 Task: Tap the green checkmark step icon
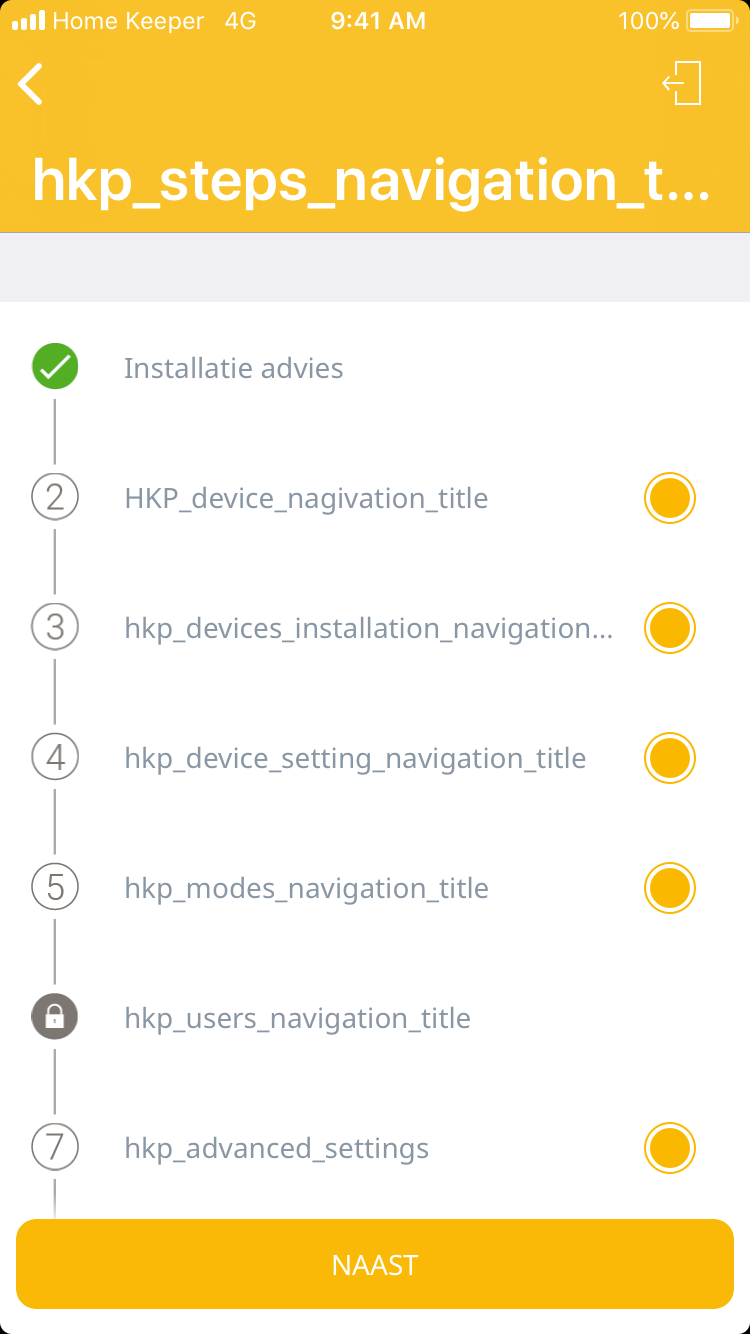(55, 367)
